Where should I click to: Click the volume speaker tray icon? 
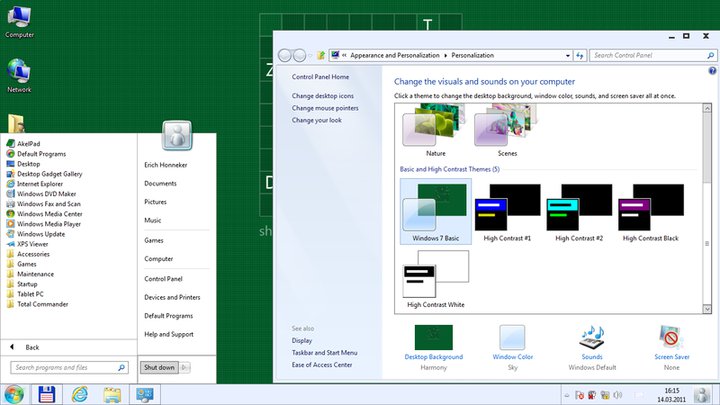[x=618, y=395]
